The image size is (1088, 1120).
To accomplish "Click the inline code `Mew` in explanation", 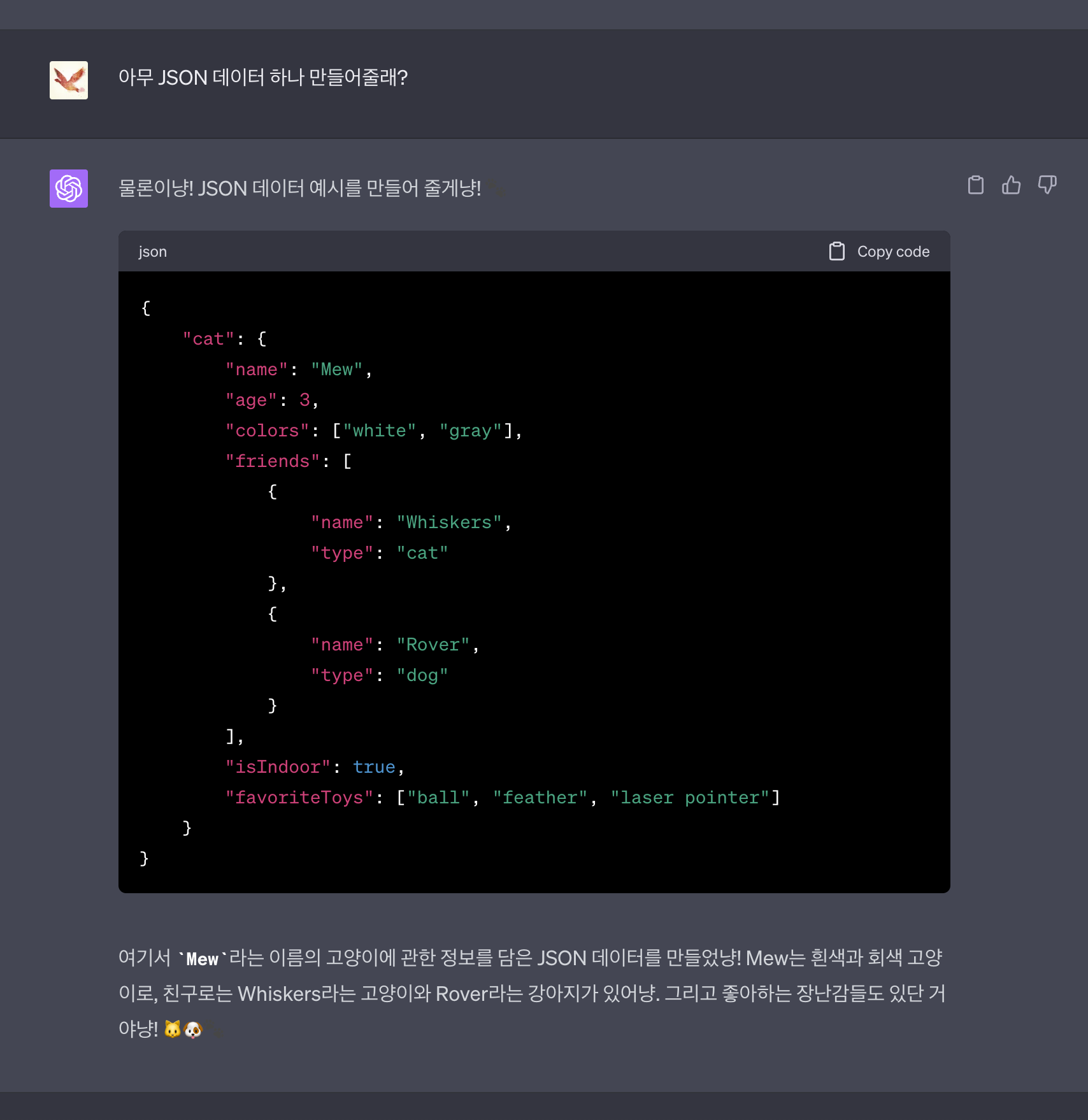I will pos(203,959).
